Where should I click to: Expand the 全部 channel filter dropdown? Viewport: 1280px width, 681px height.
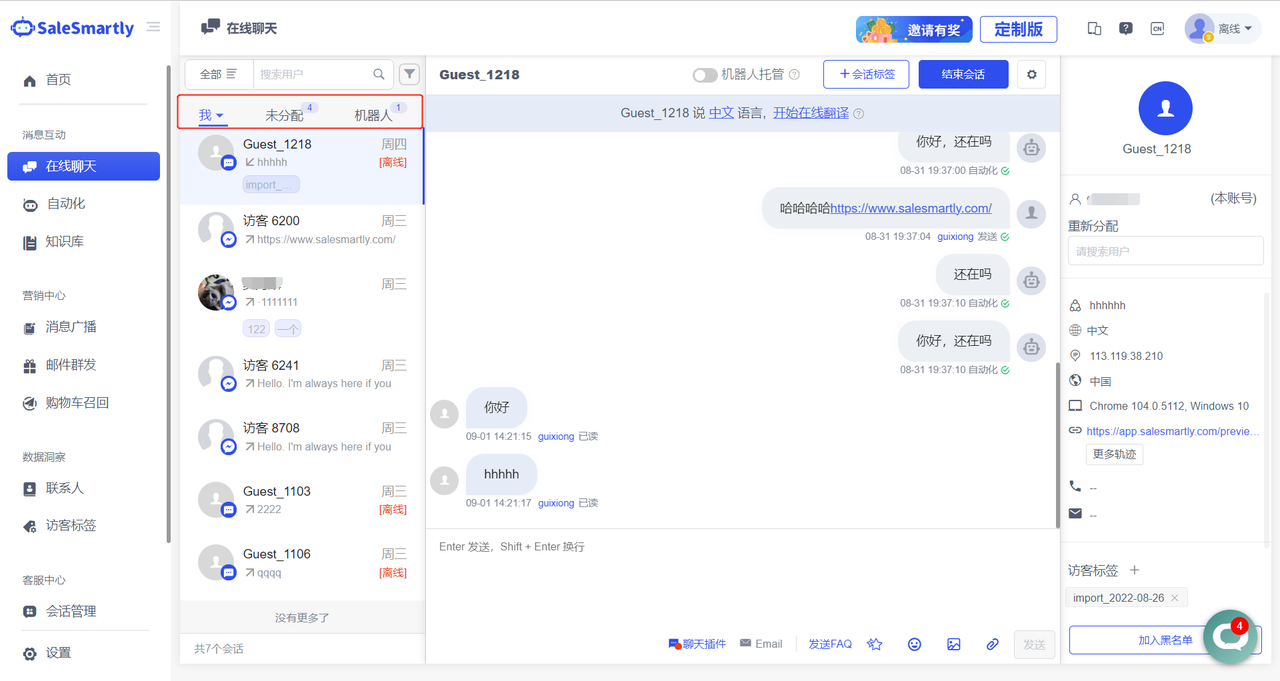(217, 74)
